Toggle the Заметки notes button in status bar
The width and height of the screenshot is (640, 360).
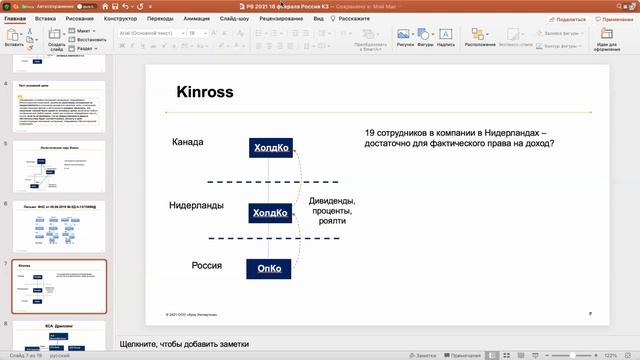[422, 356]
